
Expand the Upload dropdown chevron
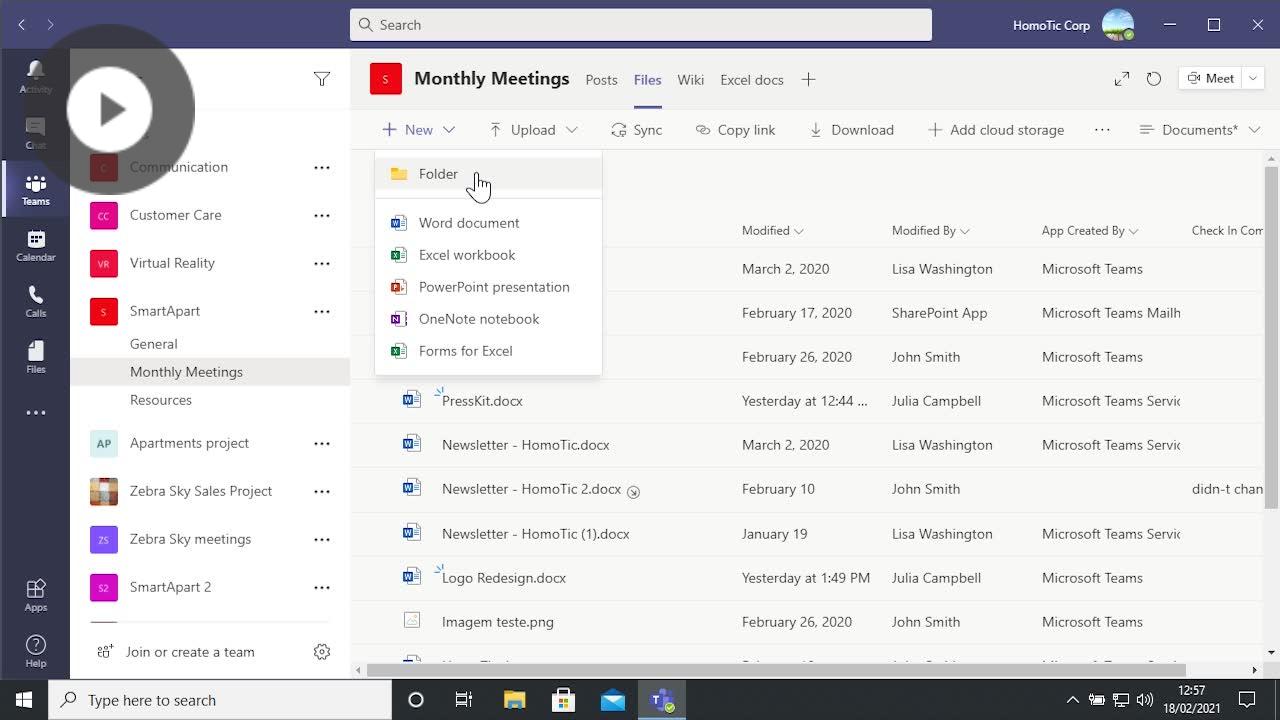pos(572,130)
